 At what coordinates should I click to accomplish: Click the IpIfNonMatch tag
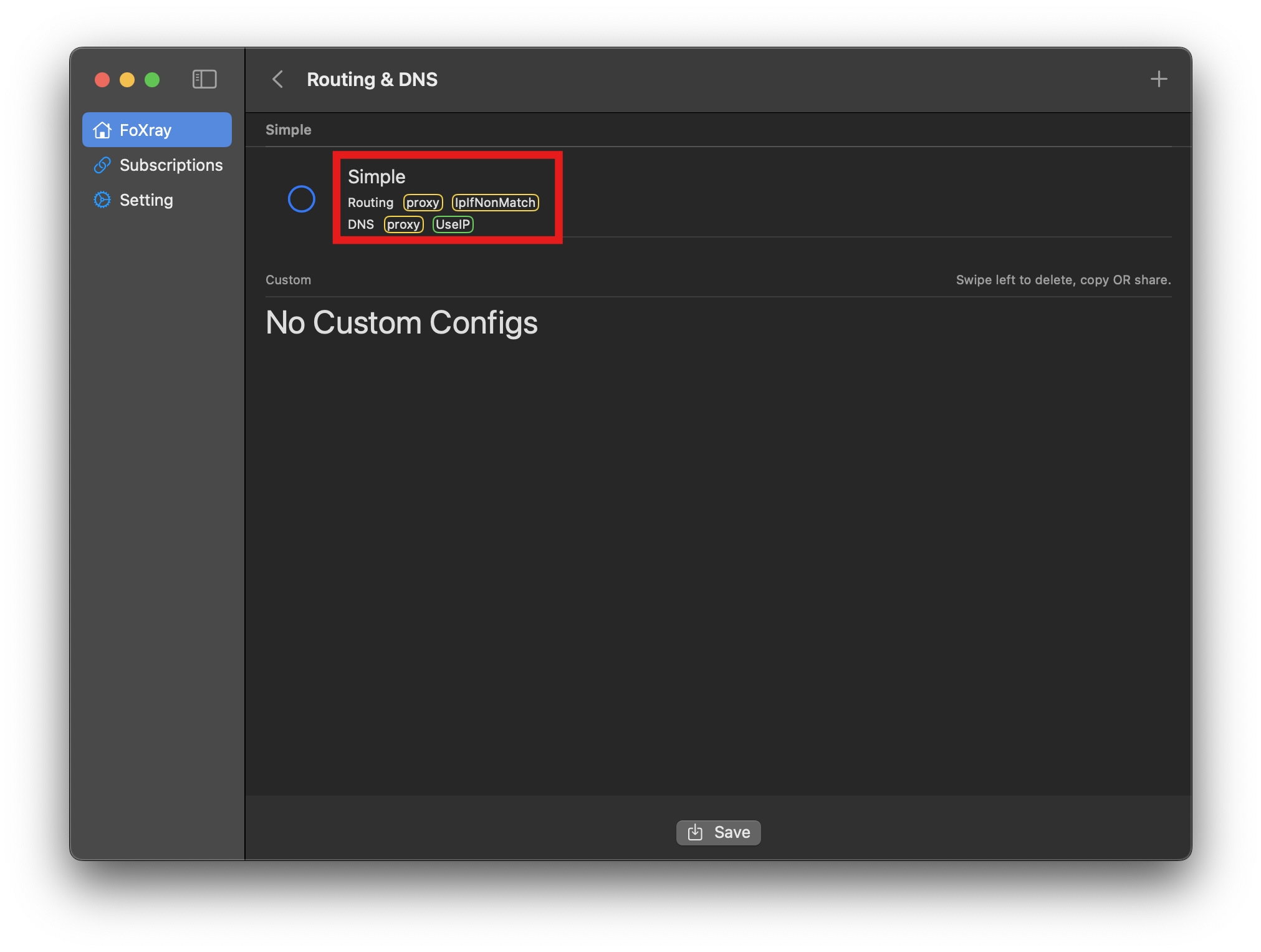pos(495,203)
